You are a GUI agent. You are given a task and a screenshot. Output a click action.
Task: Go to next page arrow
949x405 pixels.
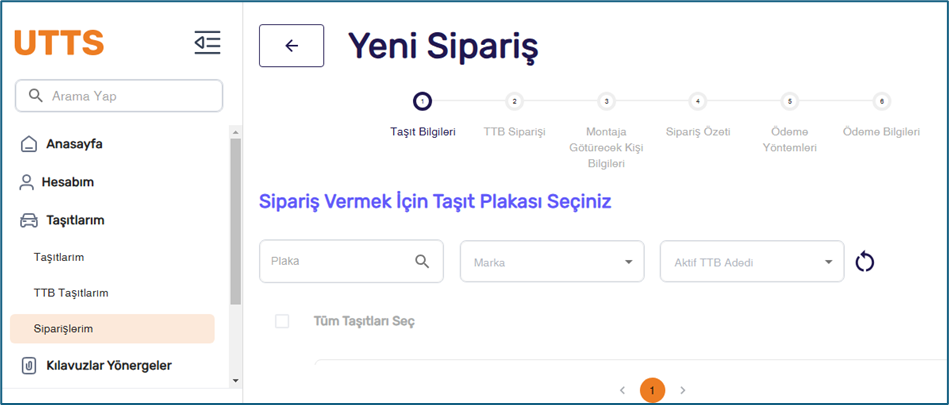tap(683, 390)
